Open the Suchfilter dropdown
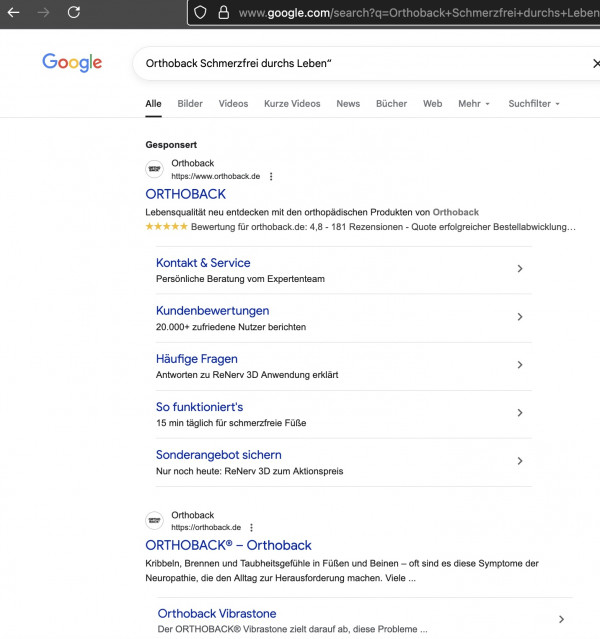The image size is (600, 639). 534,104
